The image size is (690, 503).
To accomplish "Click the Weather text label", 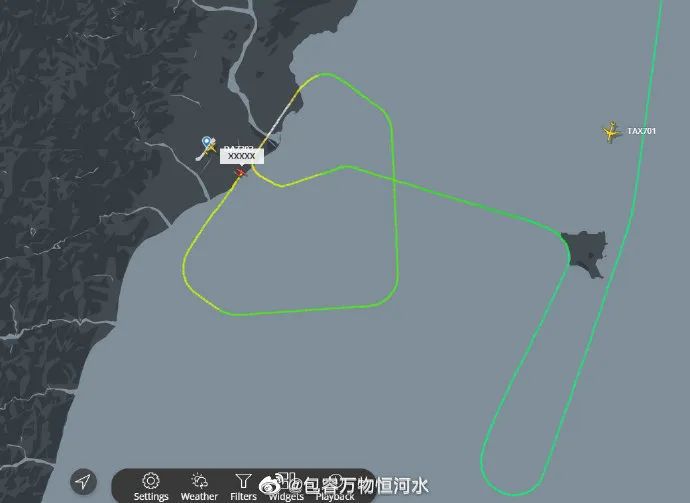I will pyautogui.click(x=199, y=496).
